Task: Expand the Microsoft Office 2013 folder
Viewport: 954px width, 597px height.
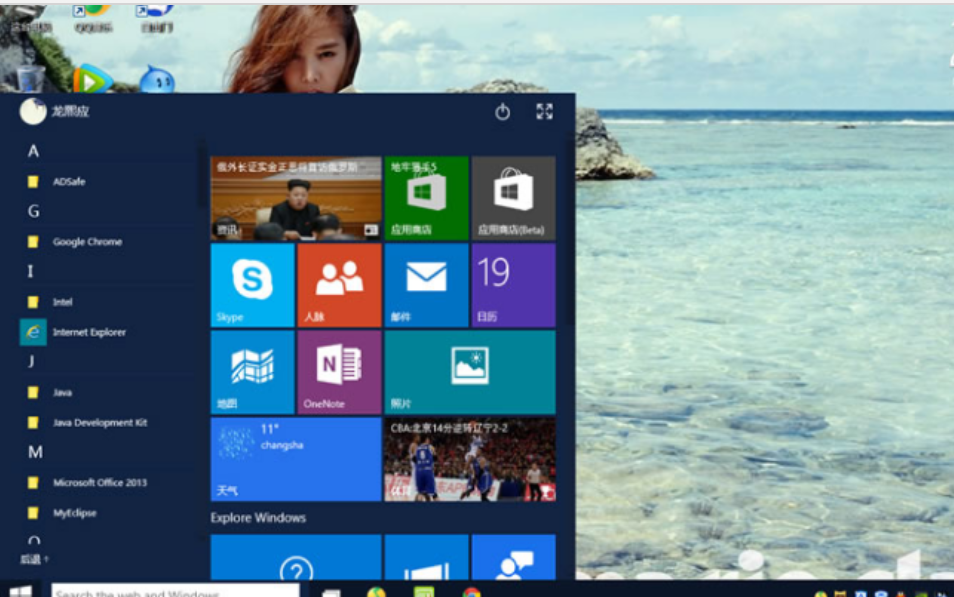Action: tap(99, 482)
